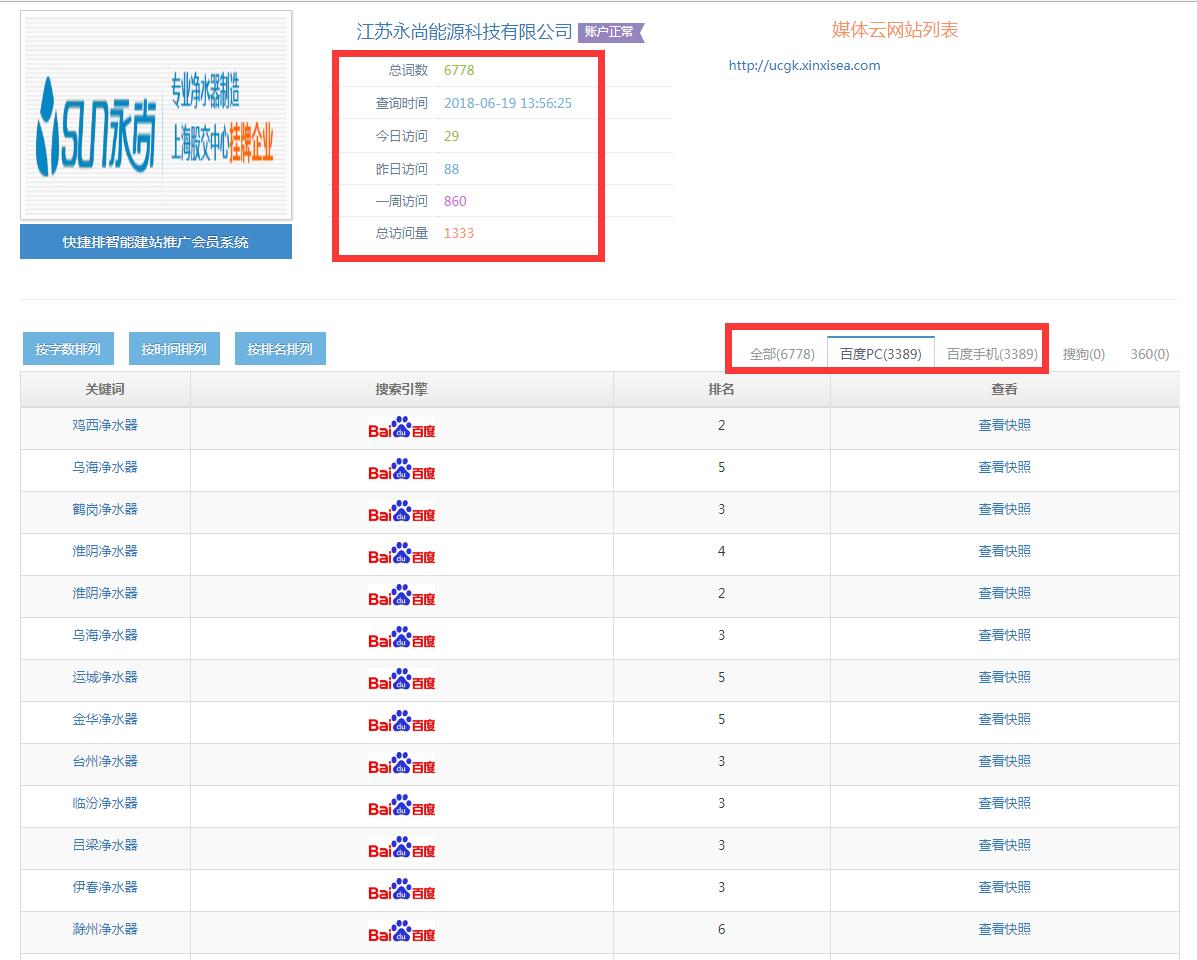Open the ucgk.xinxisea.com website link
The image size is (1197, 960).
pyautogui.click(x=804, y=66)
